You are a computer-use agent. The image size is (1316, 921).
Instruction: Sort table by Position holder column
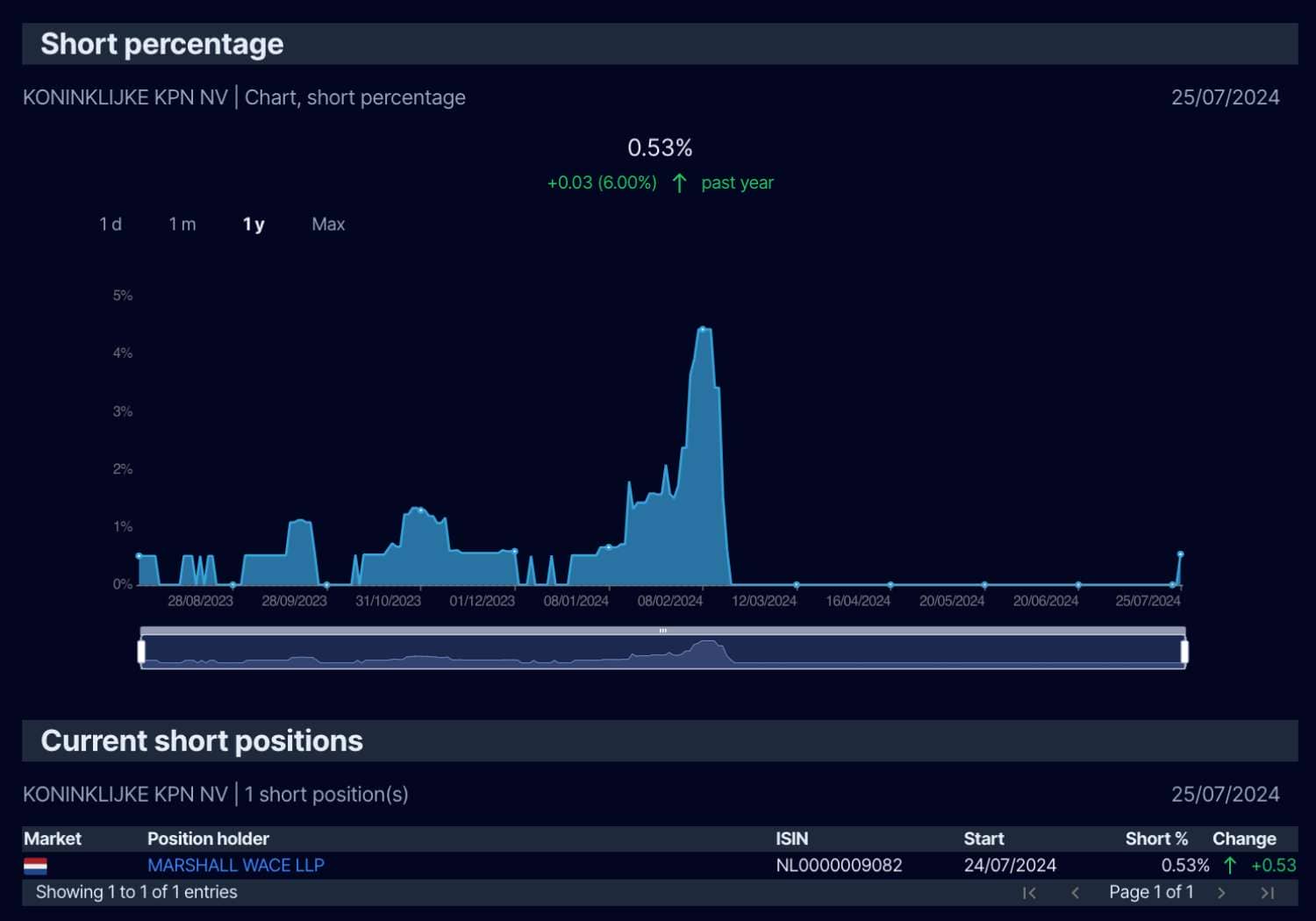point(208,839)
